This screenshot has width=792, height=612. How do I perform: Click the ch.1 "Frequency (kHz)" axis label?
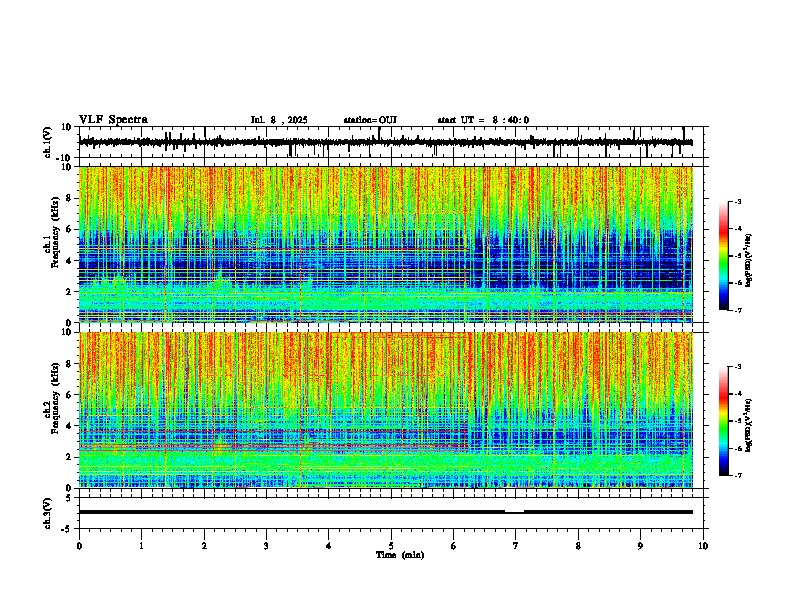[x=55, y=232]
